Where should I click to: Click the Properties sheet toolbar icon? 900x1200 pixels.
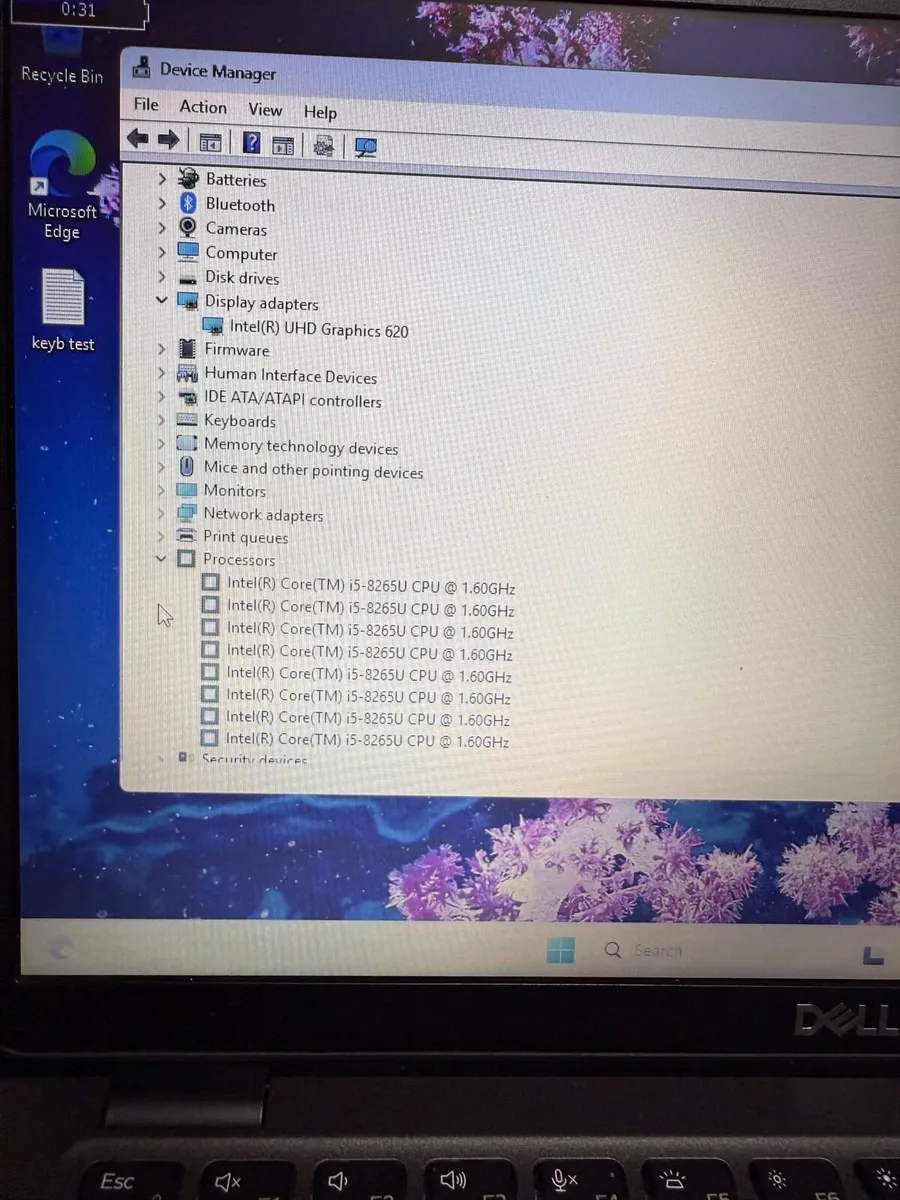coord(283,145)
